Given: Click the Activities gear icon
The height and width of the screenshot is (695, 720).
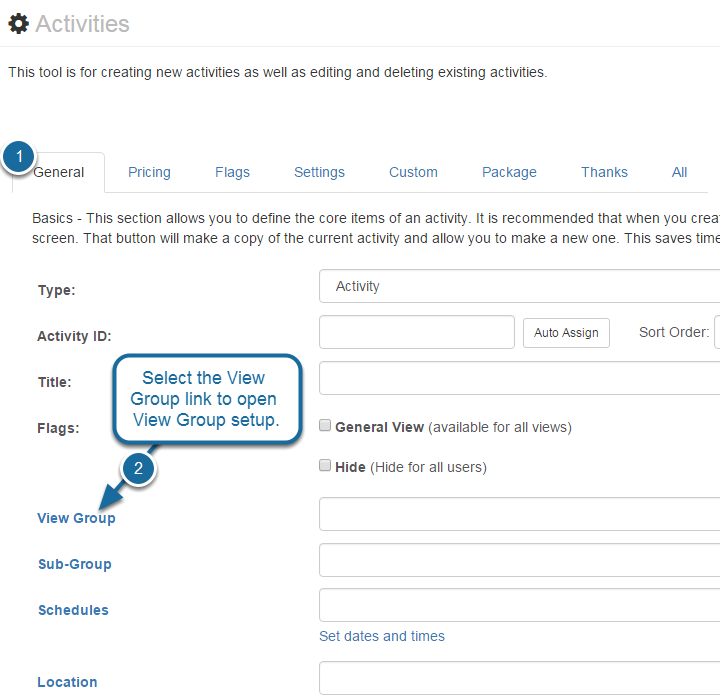Looking at the screenshot, I should pyautogui.click(x=18, y=24).
